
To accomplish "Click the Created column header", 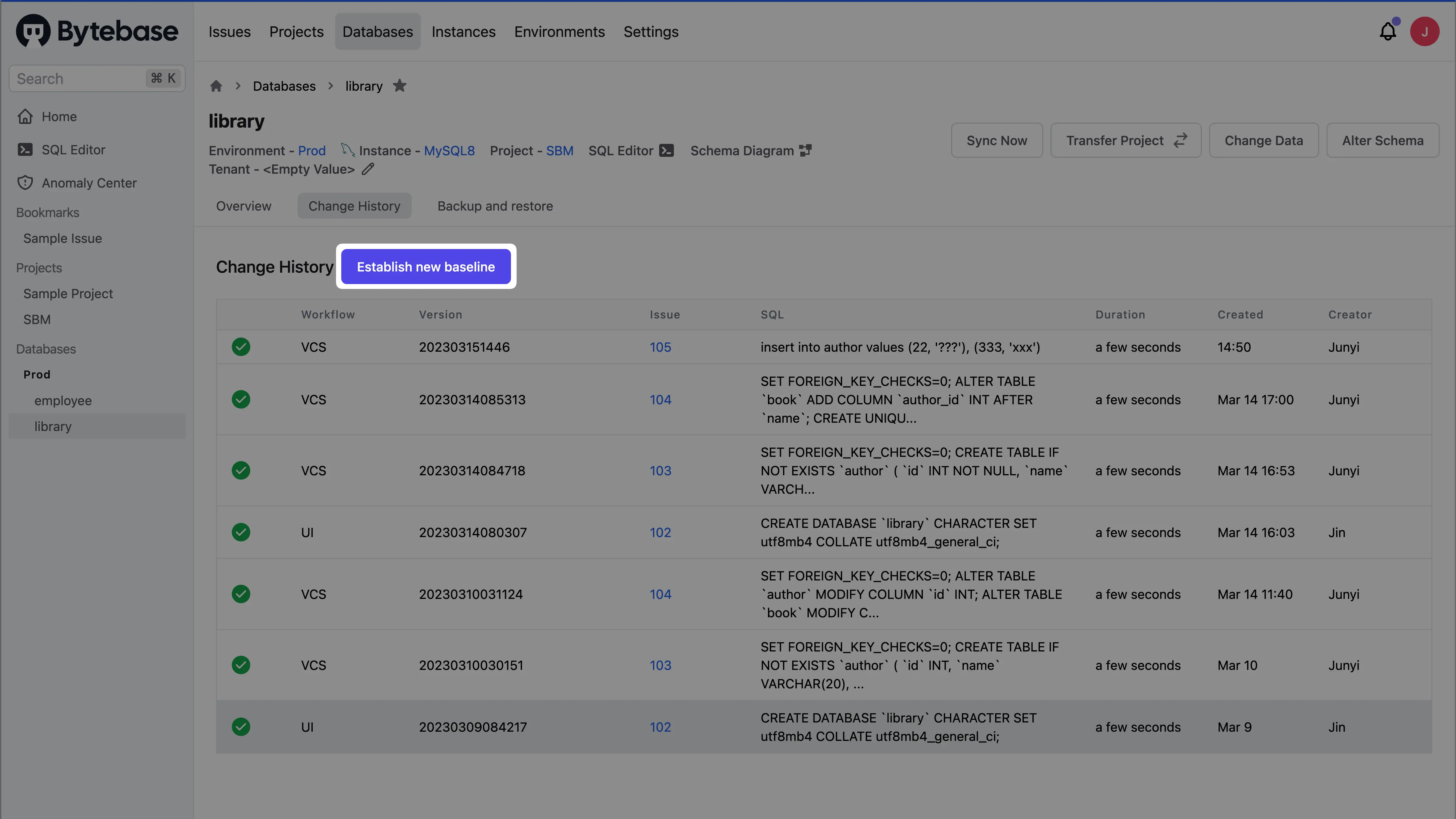I will point(1240,315).
